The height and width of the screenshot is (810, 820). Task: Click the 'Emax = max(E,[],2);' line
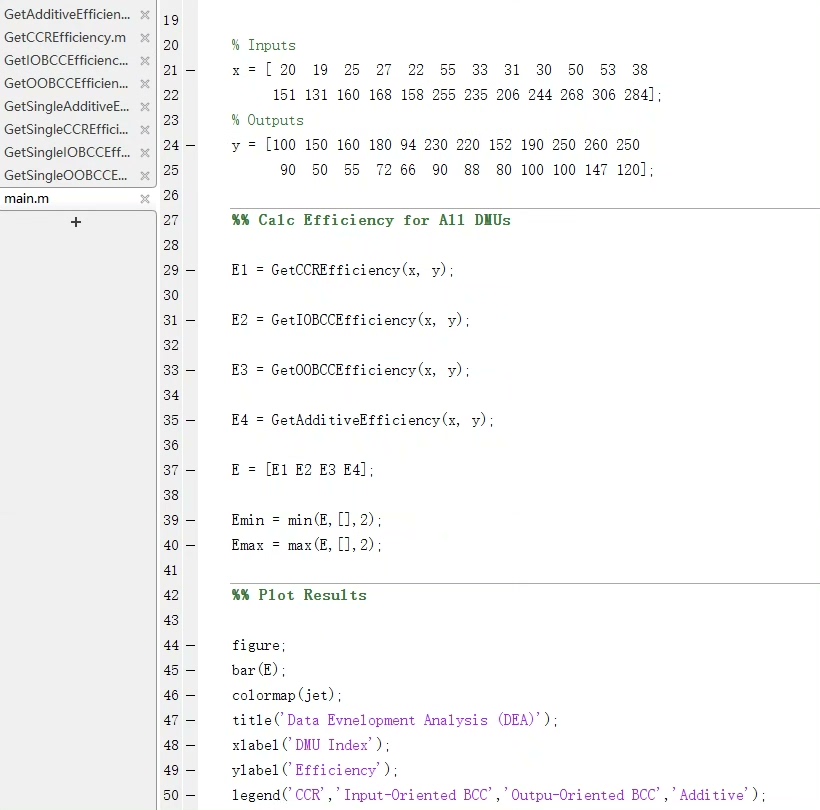point(306,545)
